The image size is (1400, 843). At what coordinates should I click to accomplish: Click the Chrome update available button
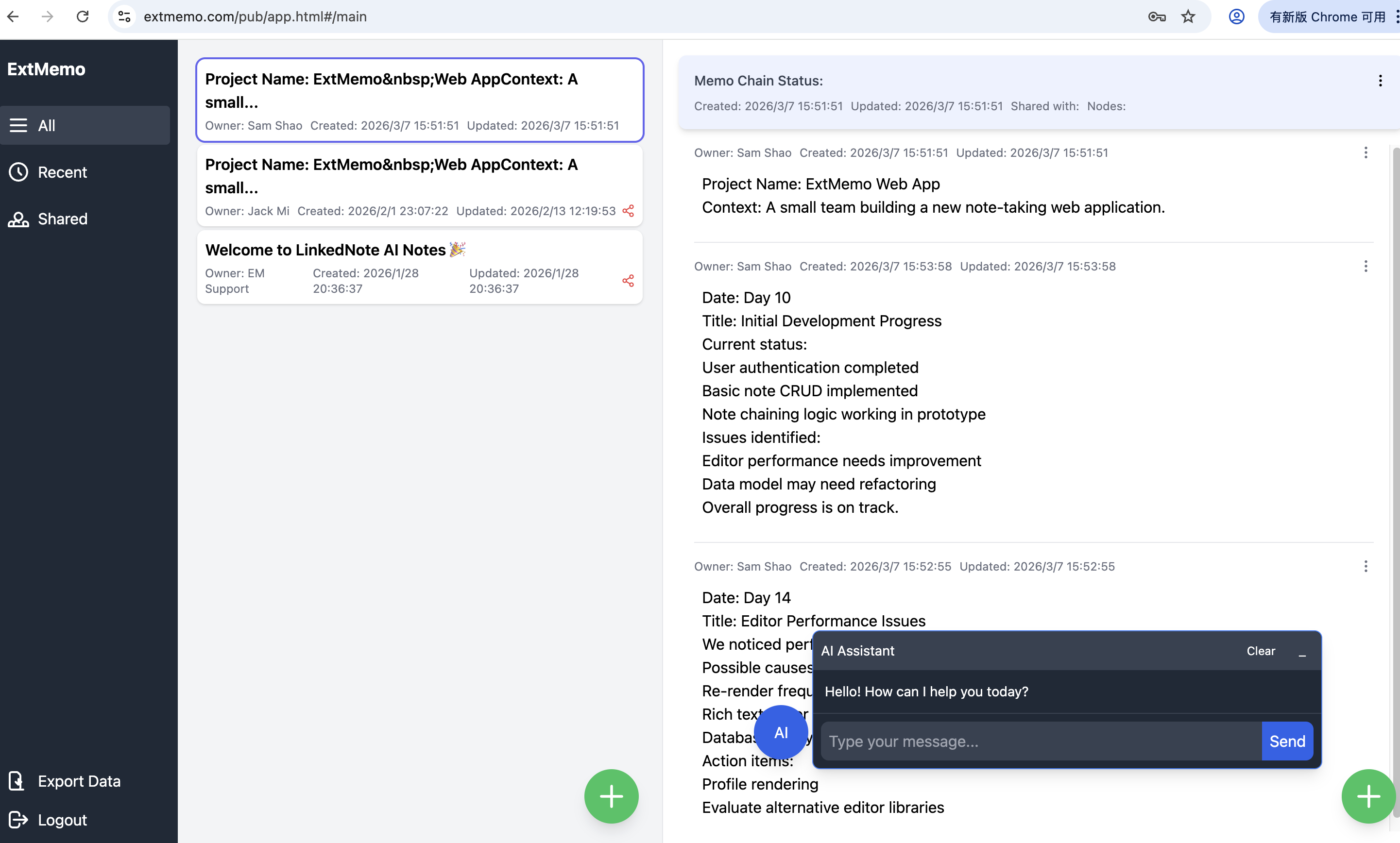pos(1327,17)
